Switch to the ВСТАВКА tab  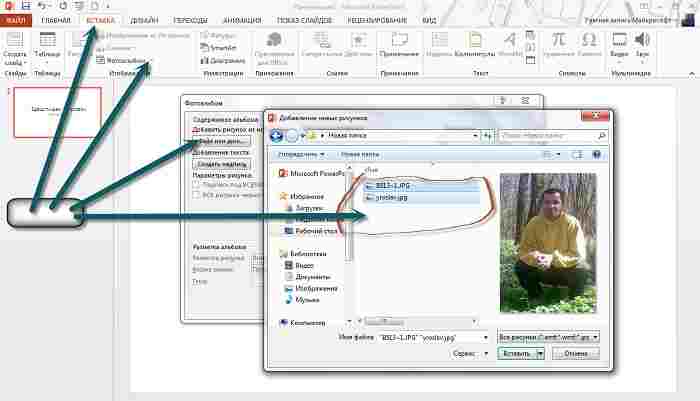pyautogui.click(x=100, y=21)
